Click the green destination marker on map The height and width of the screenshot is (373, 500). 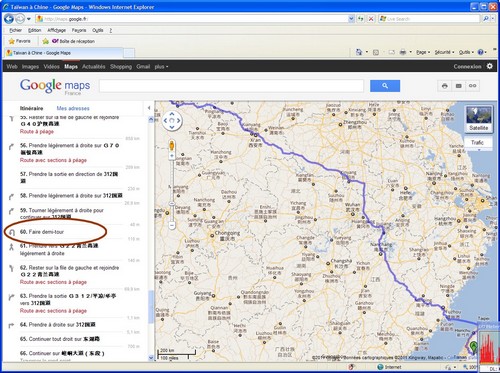click(473, 346)
